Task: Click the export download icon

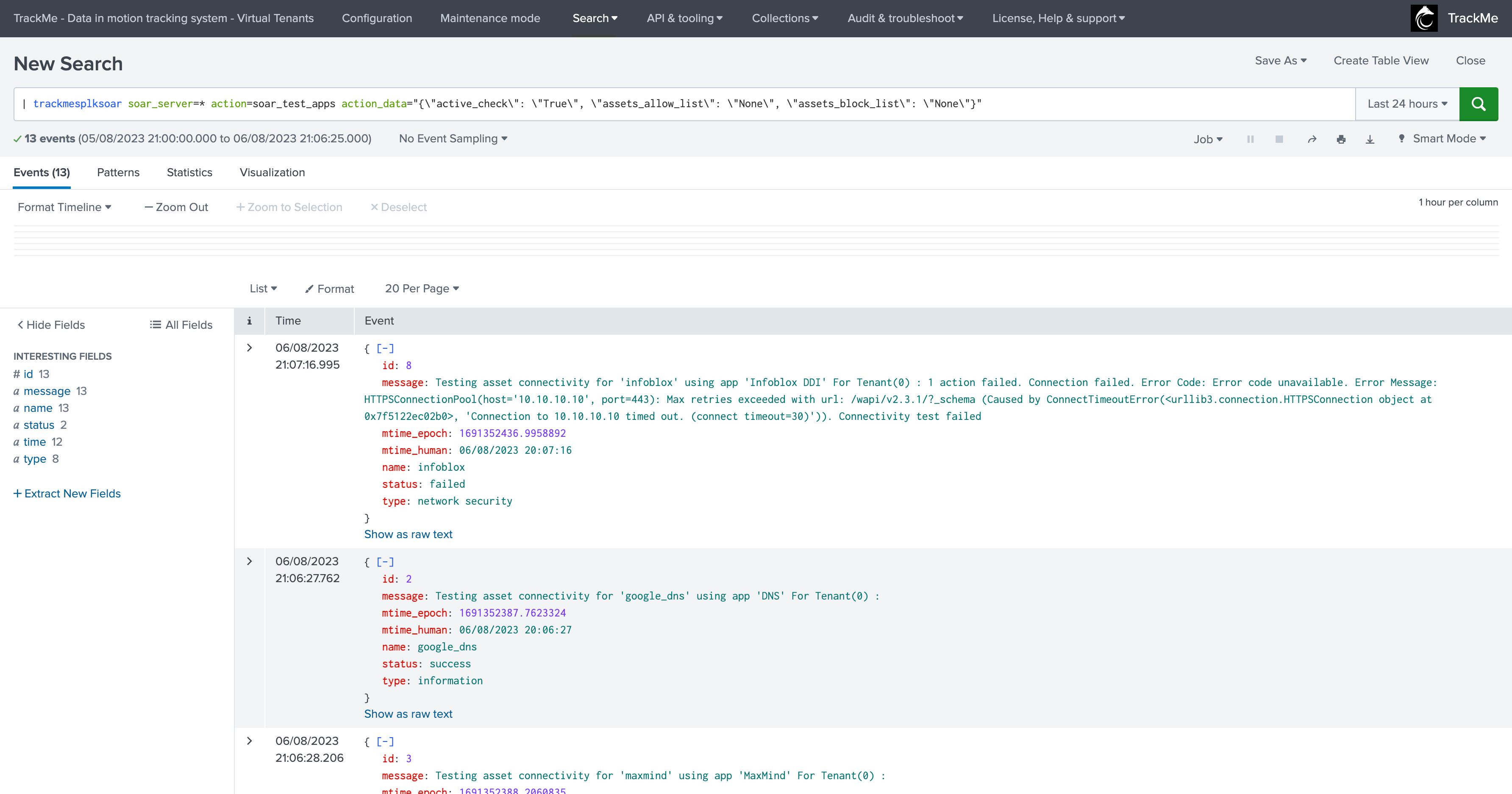Action: [1369, 139]
